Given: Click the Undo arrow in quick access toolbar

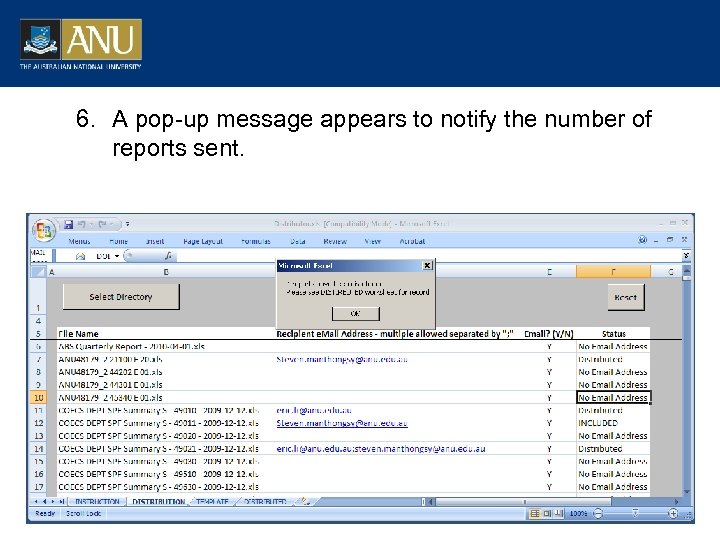Looking at the screenshot, I should pyautogui.click(x=82, y=224).
